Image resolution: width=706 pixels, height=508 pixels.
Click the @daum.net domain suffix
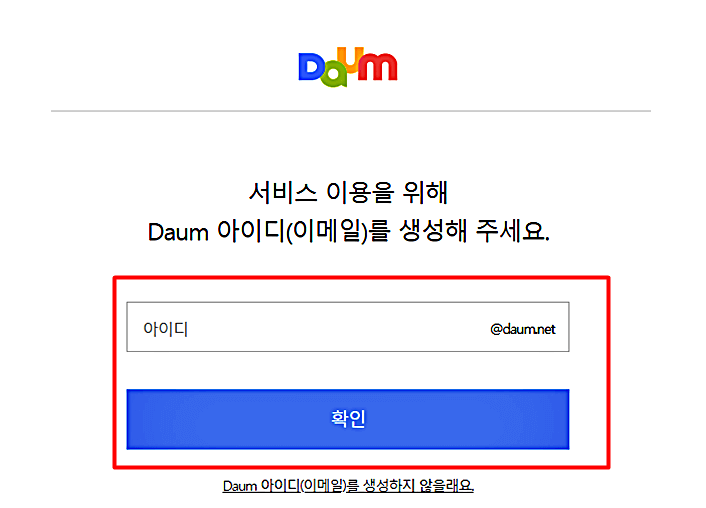pos(523,329)
